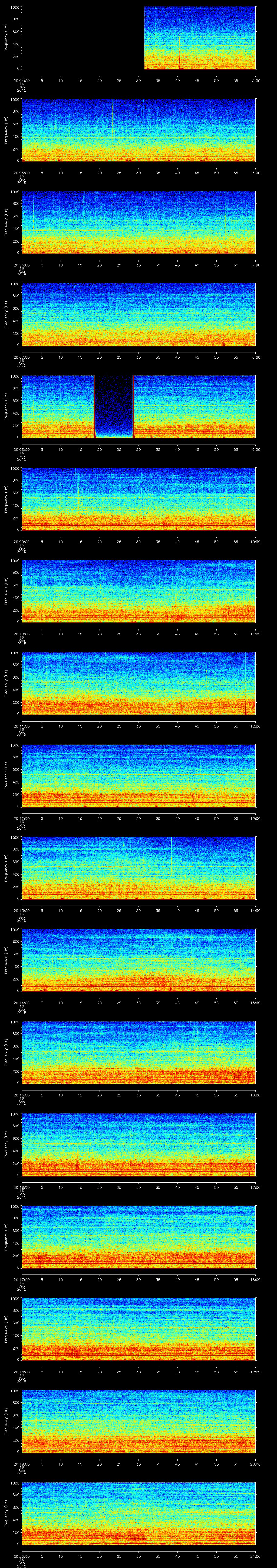
Task: Click the black empty region in 20:04 spectrogram
Action: [x=82, y=38]
